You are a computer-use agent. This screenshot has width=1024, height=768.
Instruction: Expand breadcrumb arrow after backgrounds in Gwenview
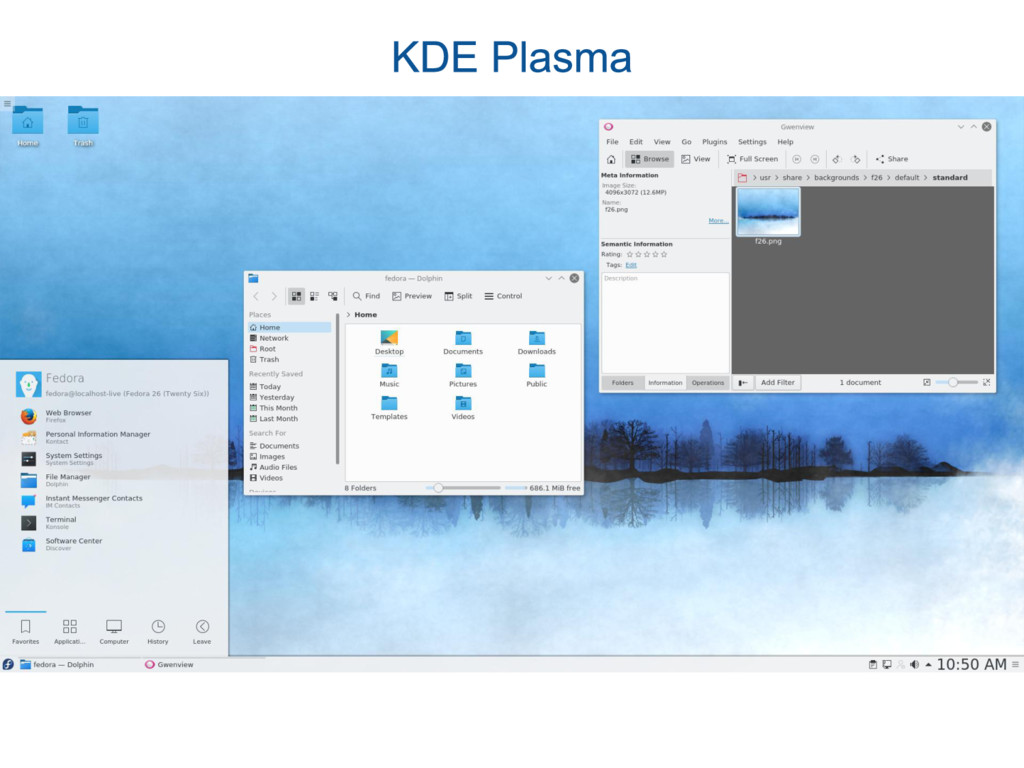865,178
